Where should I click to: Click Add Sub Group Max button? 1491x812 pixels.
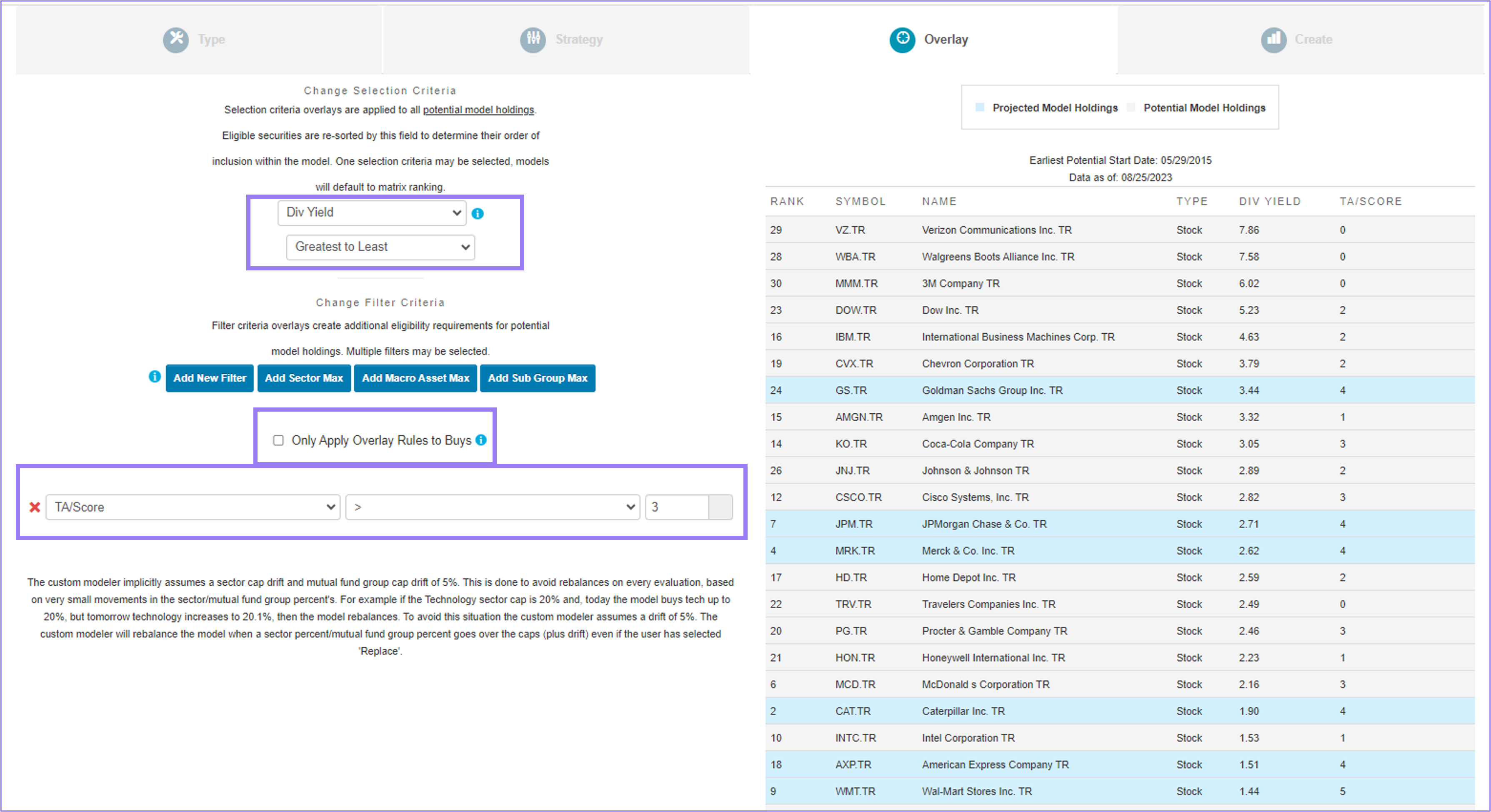538,378
